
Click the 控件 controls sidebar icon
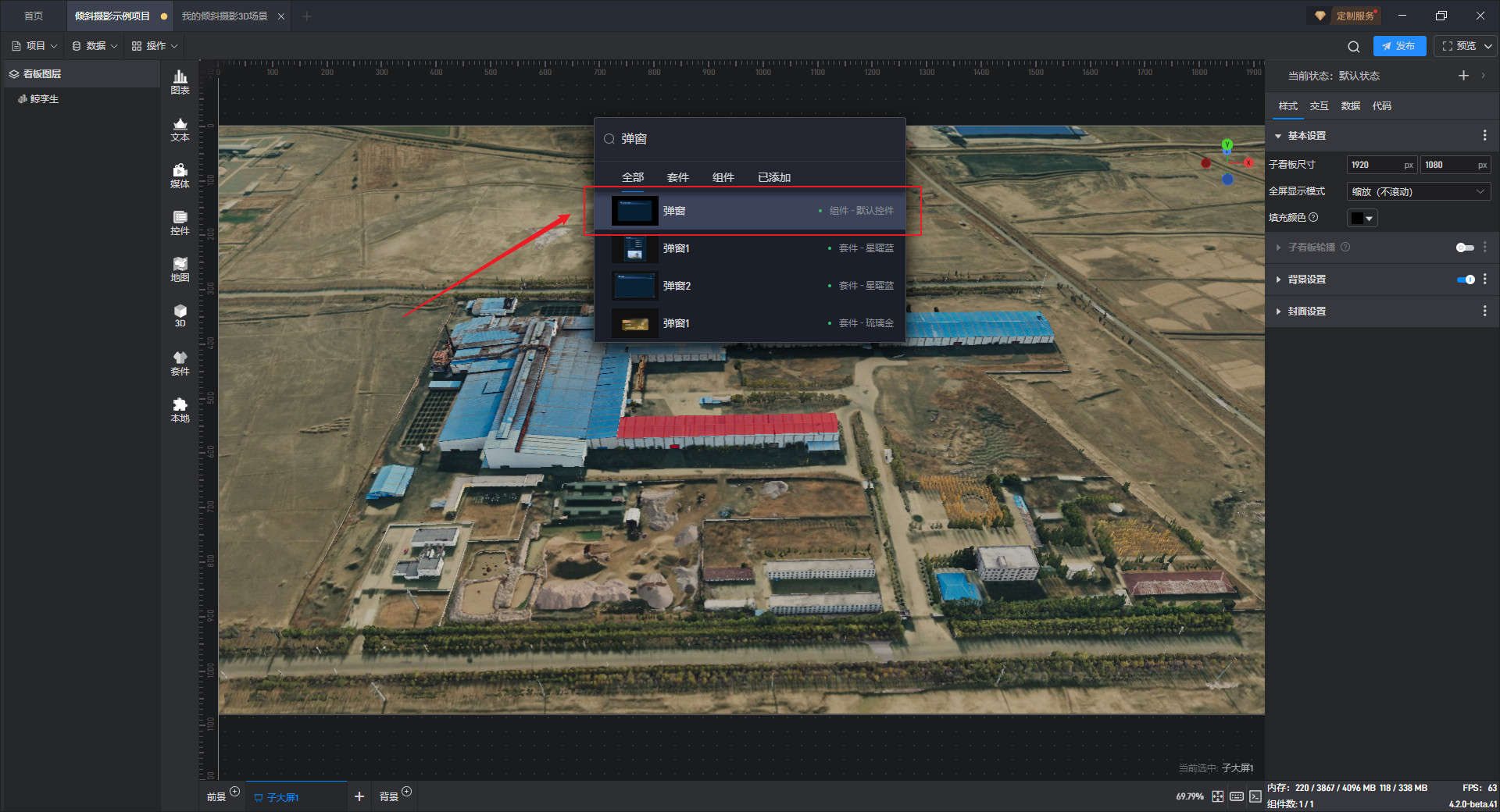tap(180, 223)
